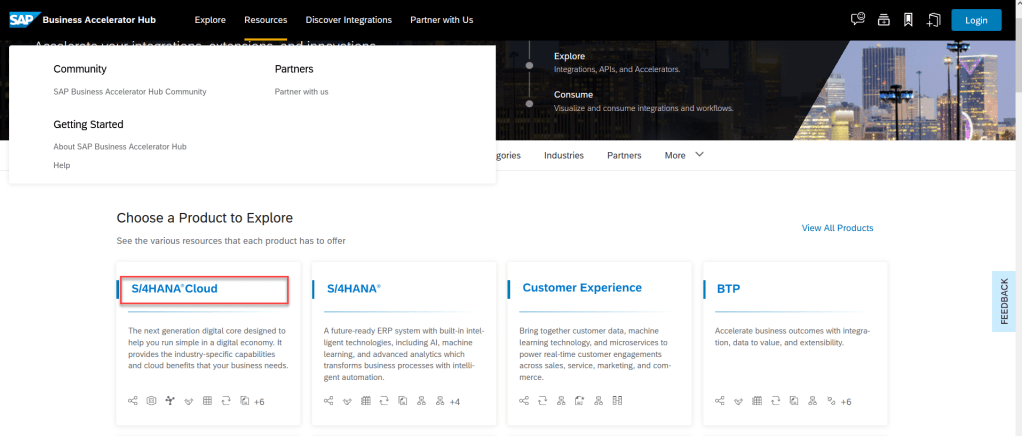Click the bookmark icon in top bar

point(908,20)
